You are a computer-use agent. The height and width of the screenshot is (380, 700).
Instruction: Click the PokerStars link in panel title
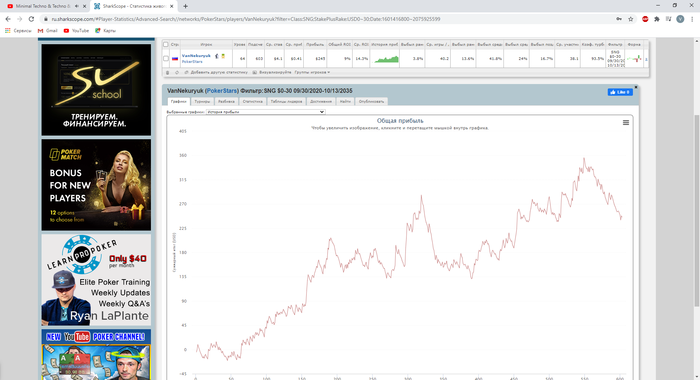point(222,91)
